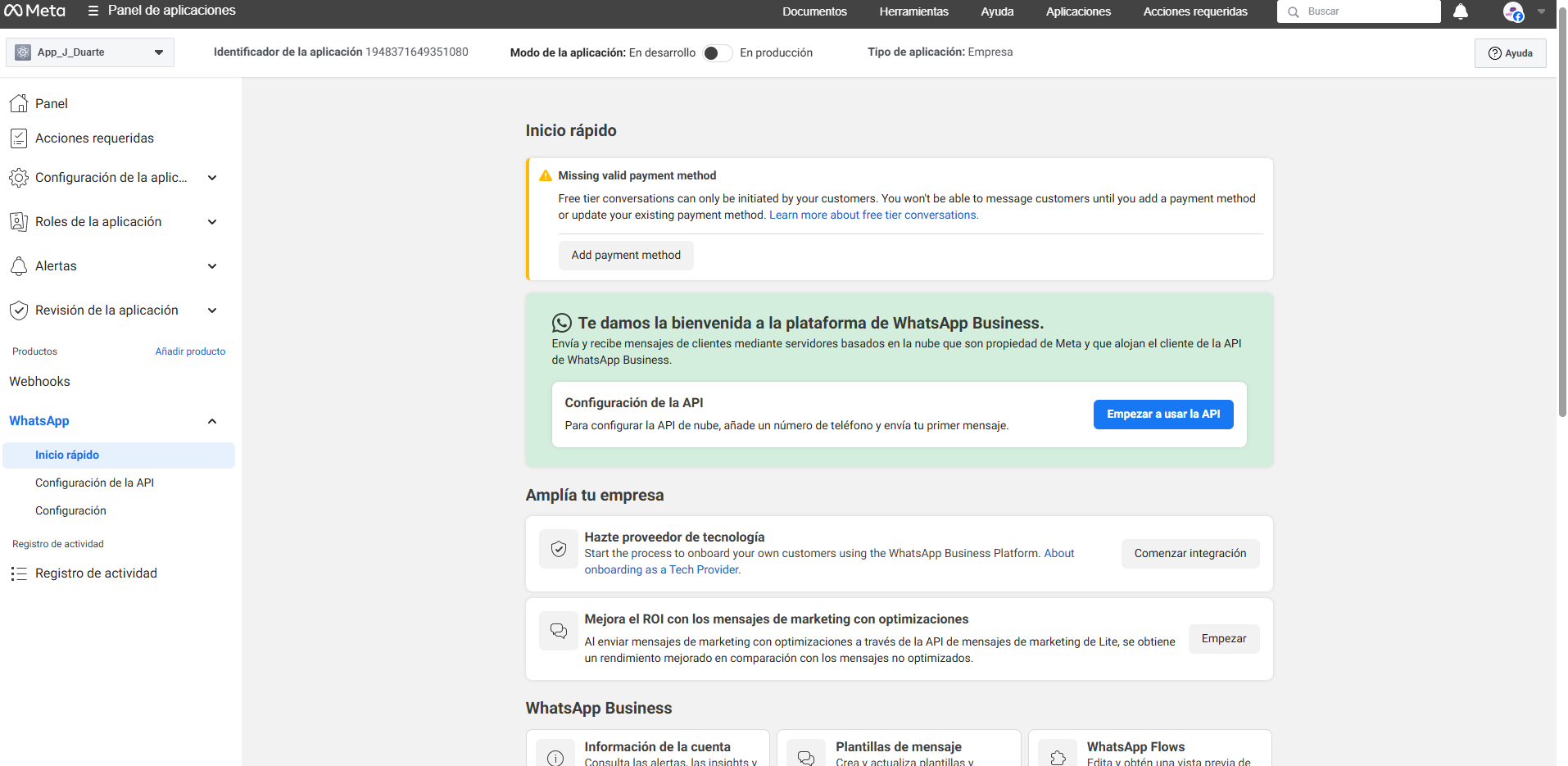Click the hamburger menu icon
Image resolution: width=1568 pixels, height=766 pixels.
pyautogui.click(x=93, y=11)
